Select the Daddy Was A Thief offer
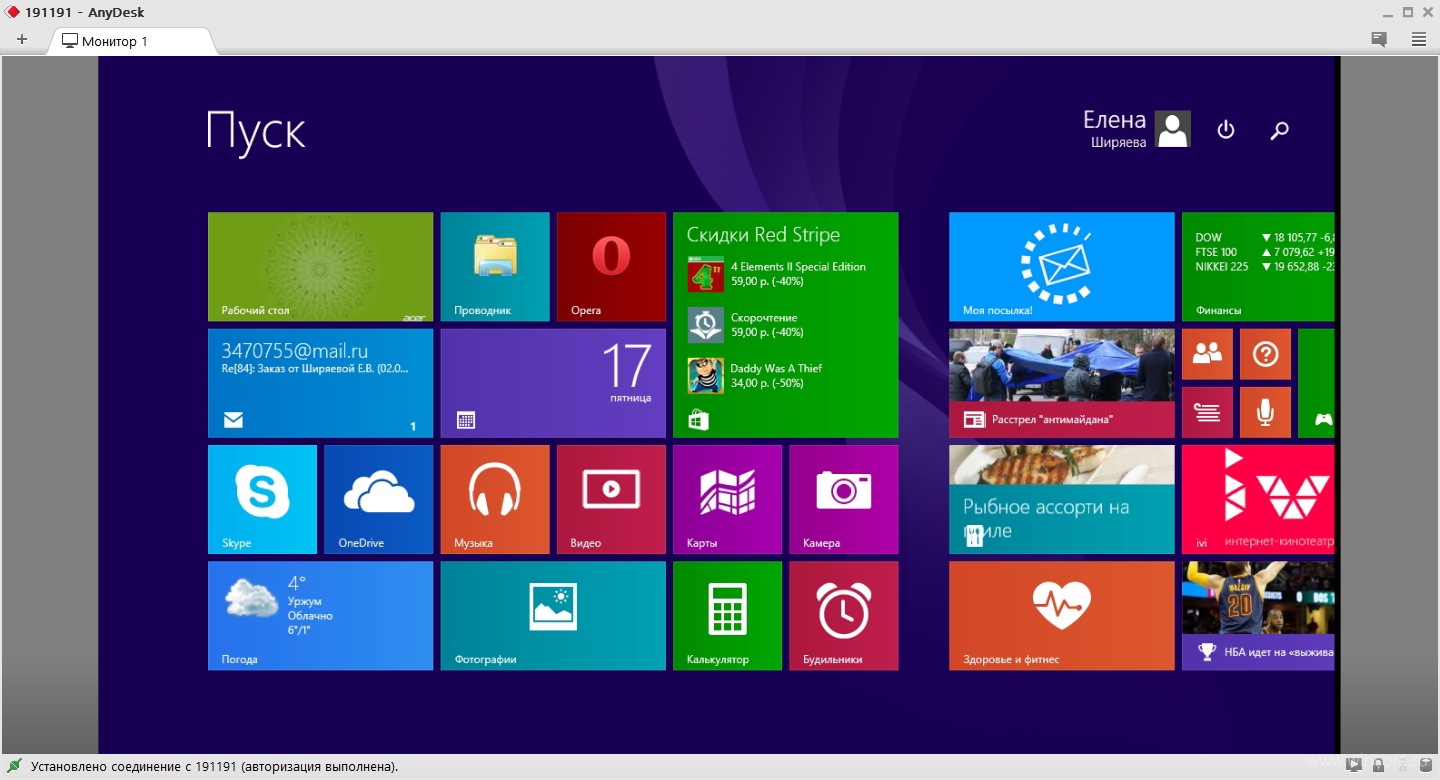 coord(754,375)
